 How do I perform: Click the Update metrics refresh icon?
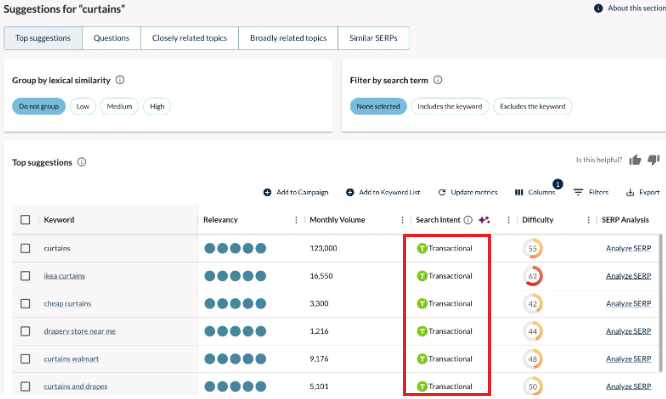[442, 192]
